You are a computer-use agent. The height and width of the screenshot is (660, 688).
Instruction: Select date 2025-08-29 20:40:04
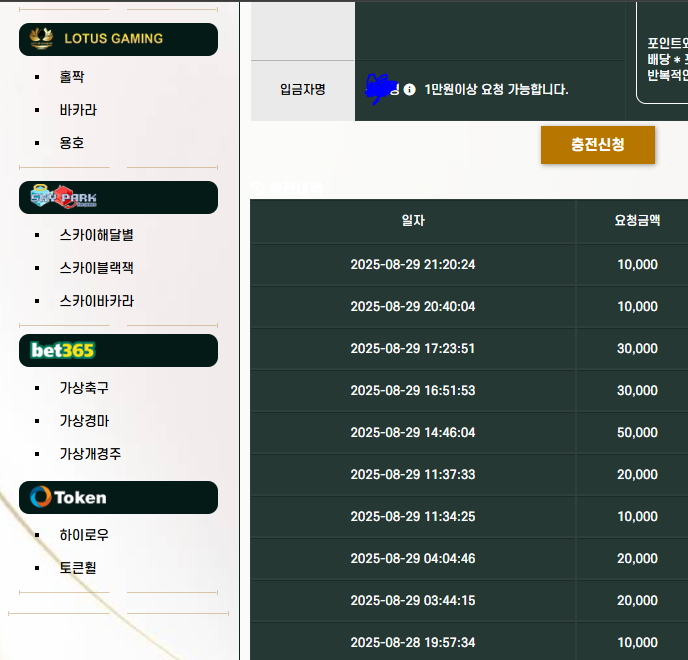(413, 306)
